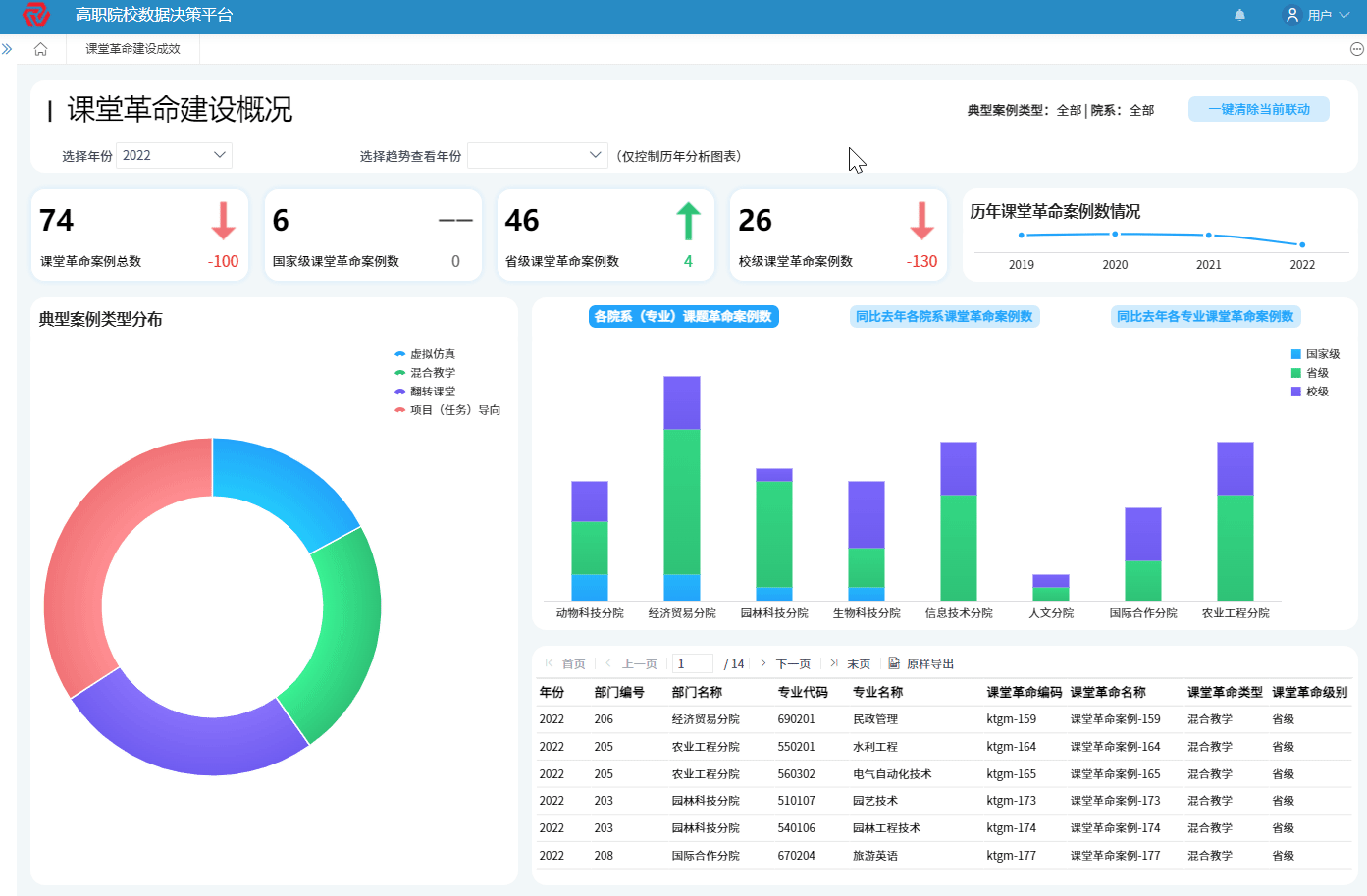Image resolution: width=1367 pixels, height=896 pixels.
Task: Click the 一键清除当前联动 button
Action: coord(1258,109)
